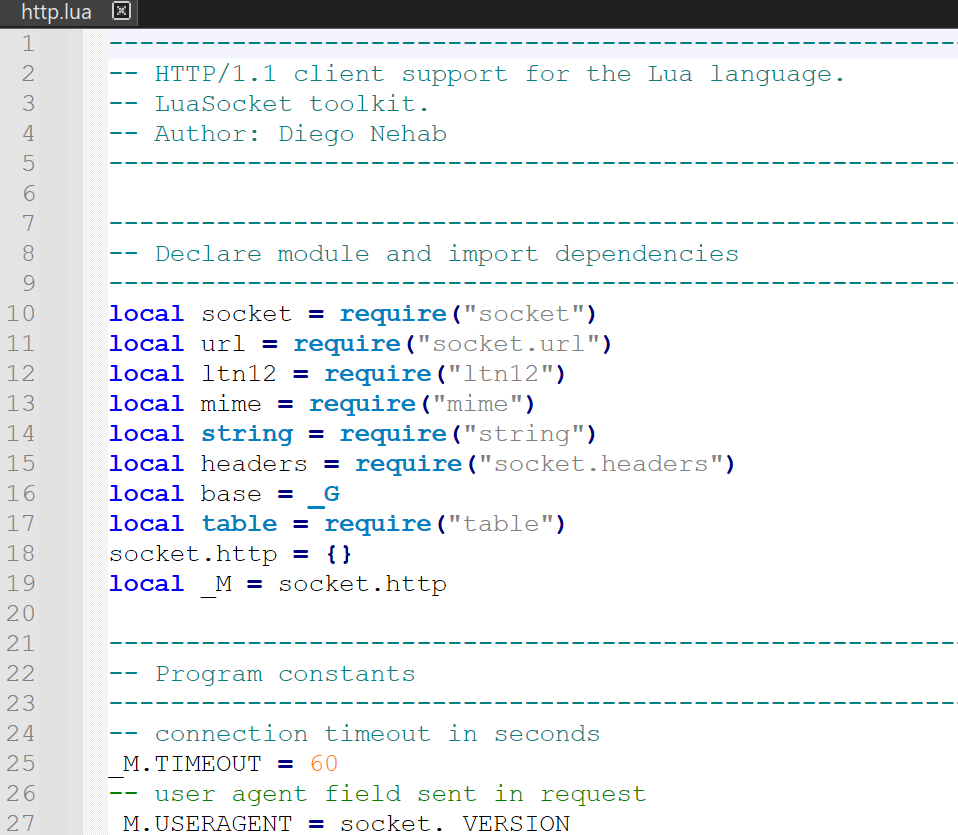
Task: Click the "base" variable on line 16
Action: tap(231, 494)
